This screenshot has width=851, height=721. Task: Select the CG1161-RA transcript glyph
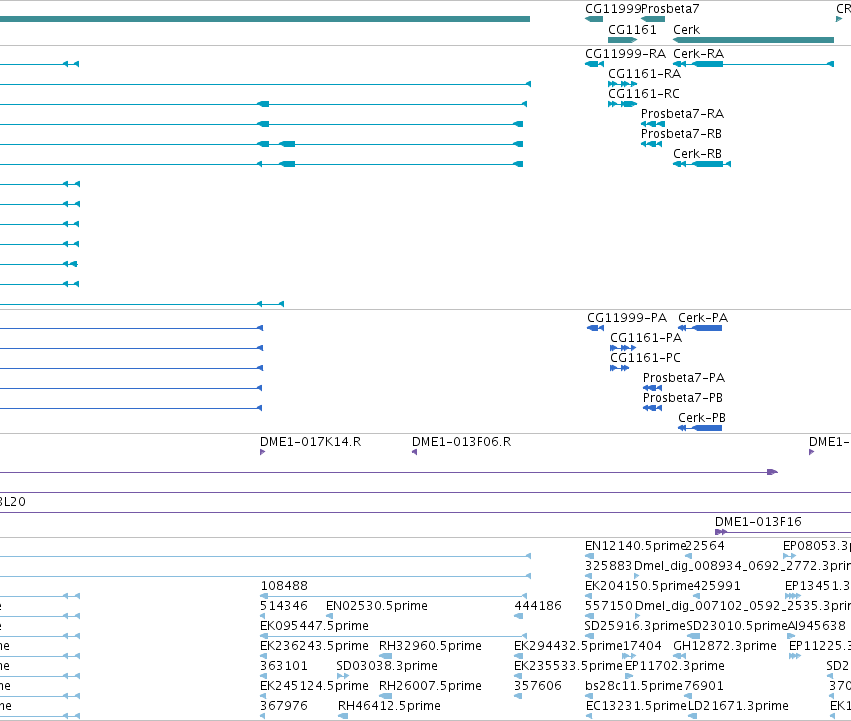(623, 84)
